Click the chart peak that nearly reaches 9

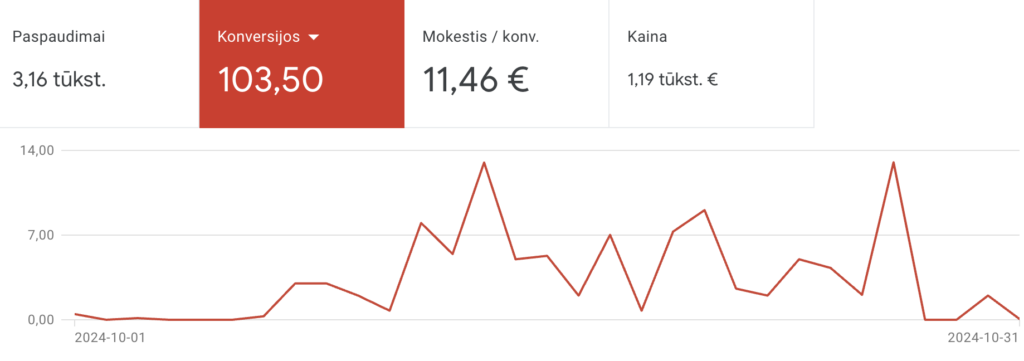(x=704, y=210)
